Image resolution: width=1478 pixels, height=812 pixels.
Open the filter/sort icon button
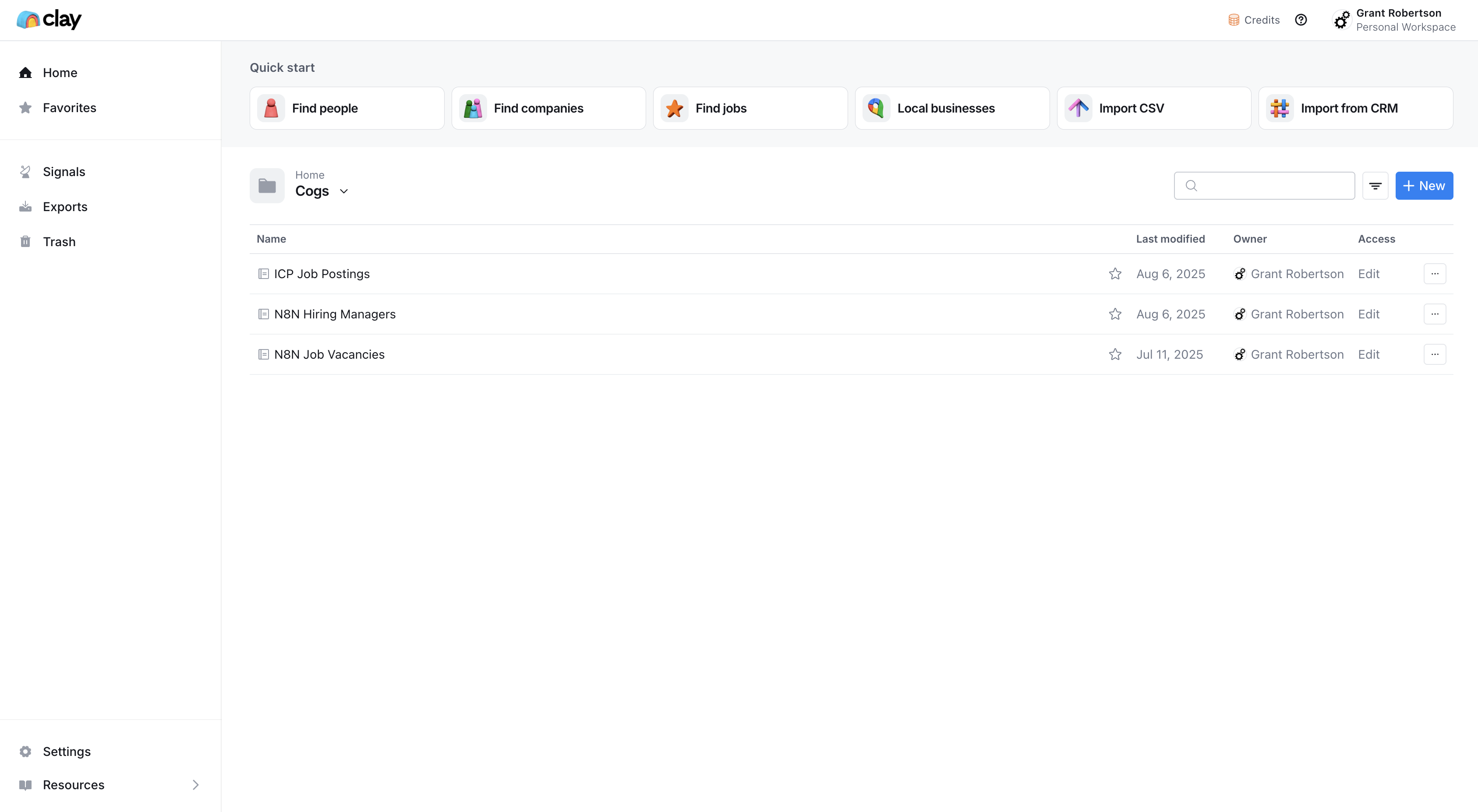pyautogui.click(x=1375, y=186)
